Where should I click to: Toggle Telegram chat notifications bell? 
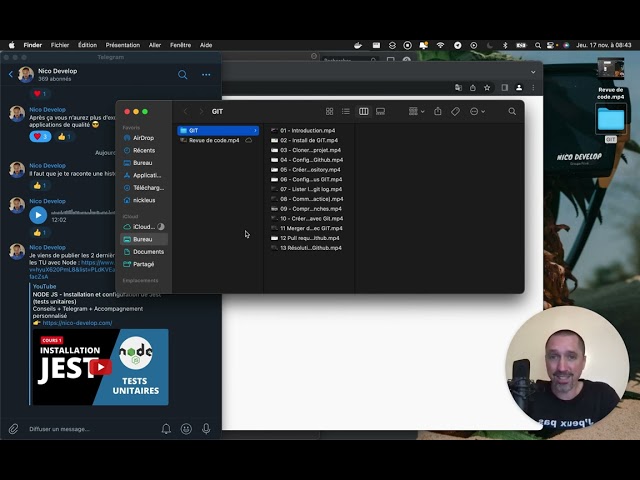(x=166, y=429)
